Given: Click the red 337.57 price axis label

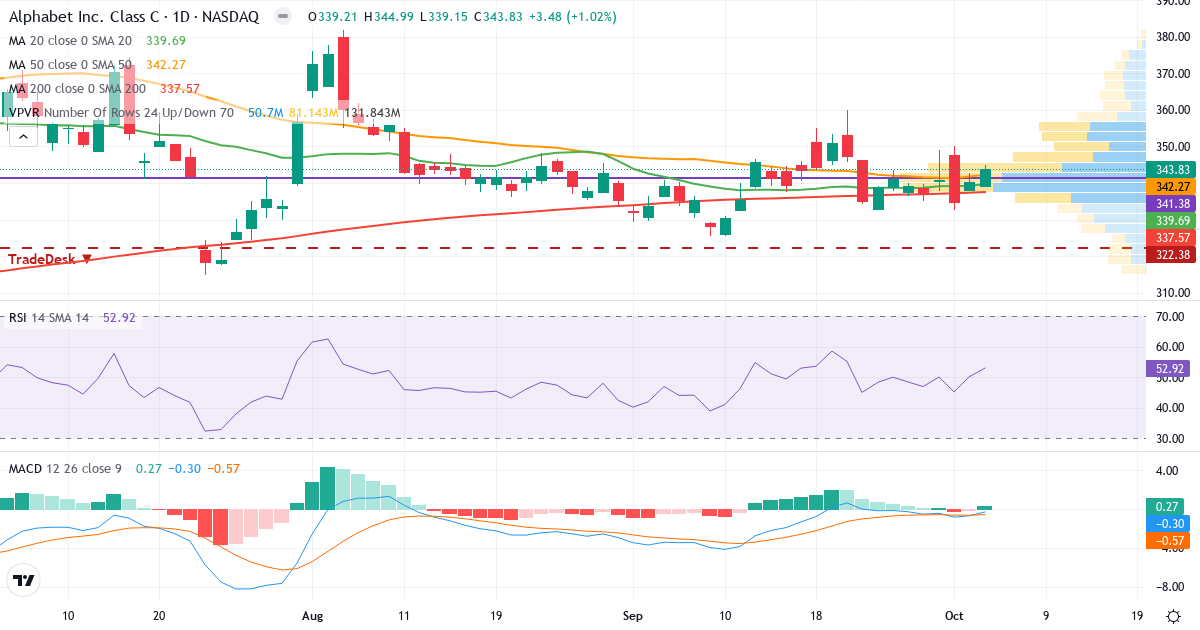Looking at the screenshot, I should tap(1171, 237).
